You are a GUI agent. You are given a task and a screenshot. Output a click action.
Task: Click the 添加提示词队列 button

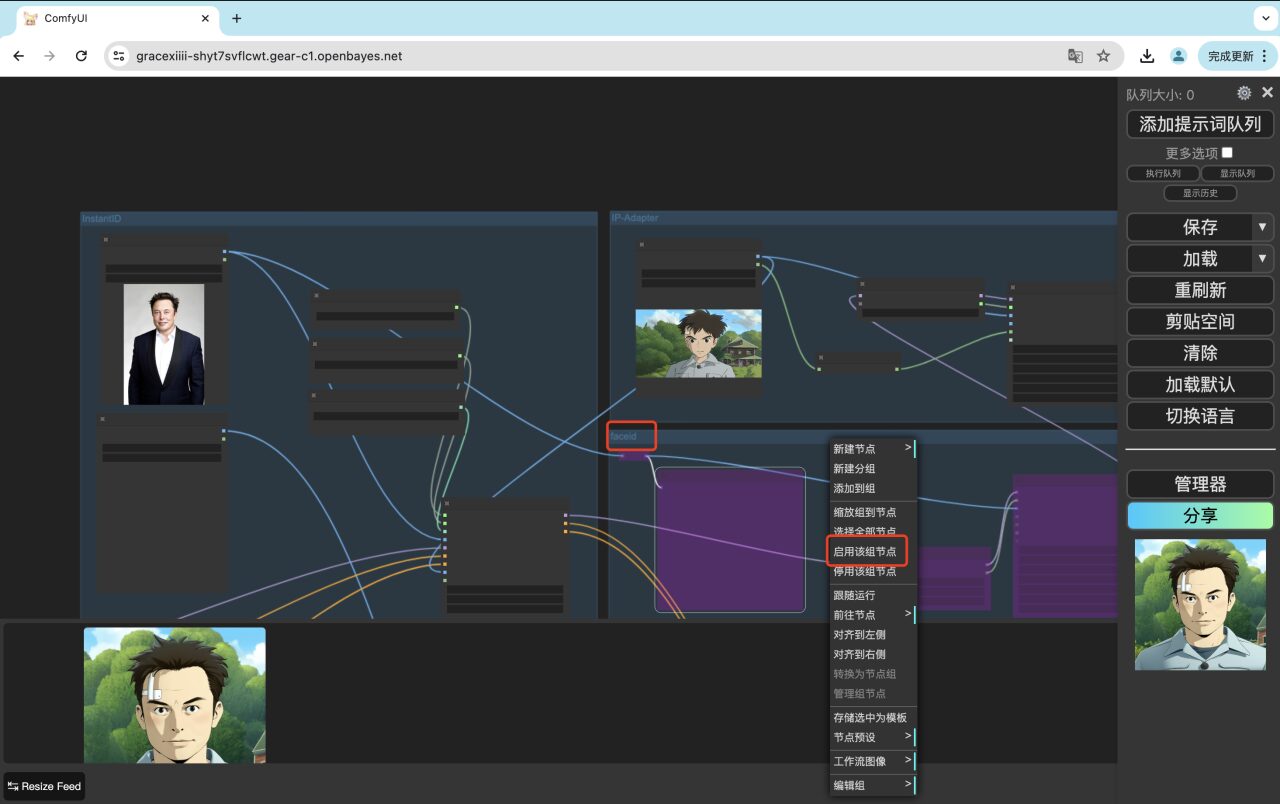pos(1200,124)
